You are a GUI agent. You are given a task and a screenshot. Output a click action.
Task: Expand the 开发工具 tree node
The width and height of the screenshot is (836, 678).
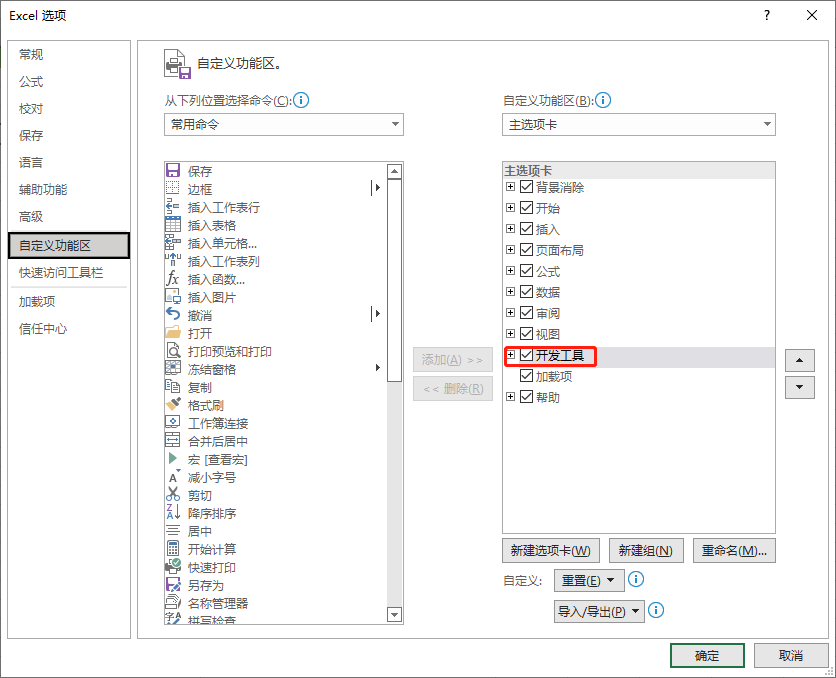click(510, 354)
